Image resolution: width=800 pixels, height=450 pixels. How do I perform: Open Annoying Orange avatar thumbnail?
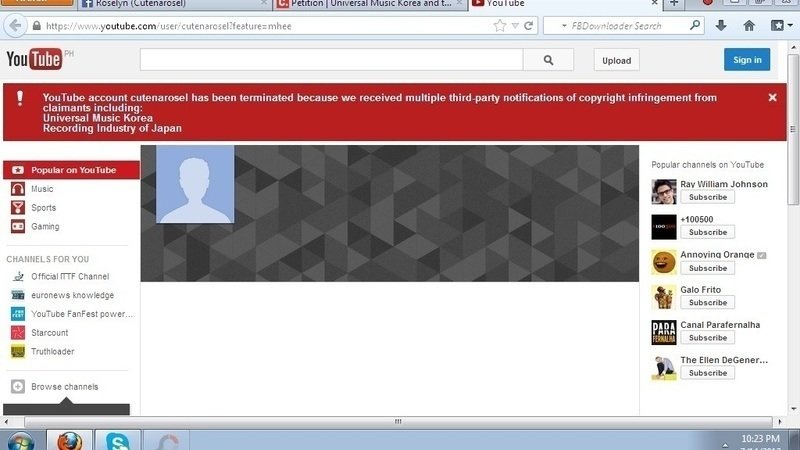(x=664, y=262)
